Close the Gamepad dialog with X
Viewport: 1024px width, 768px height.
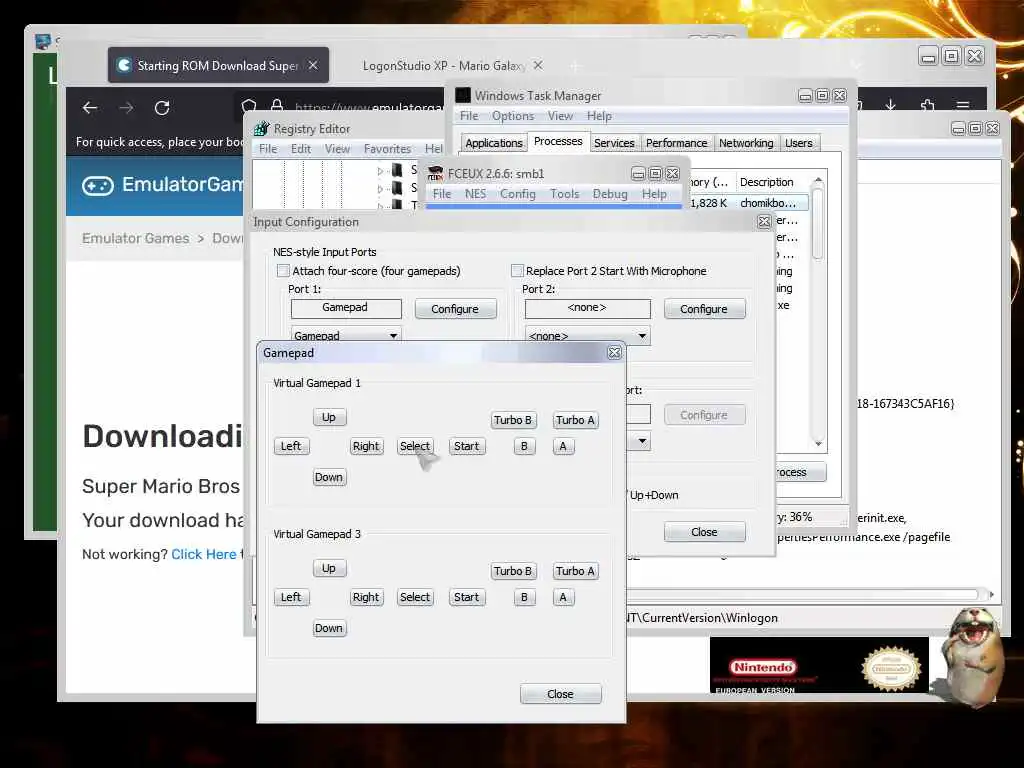pos(615,353)
